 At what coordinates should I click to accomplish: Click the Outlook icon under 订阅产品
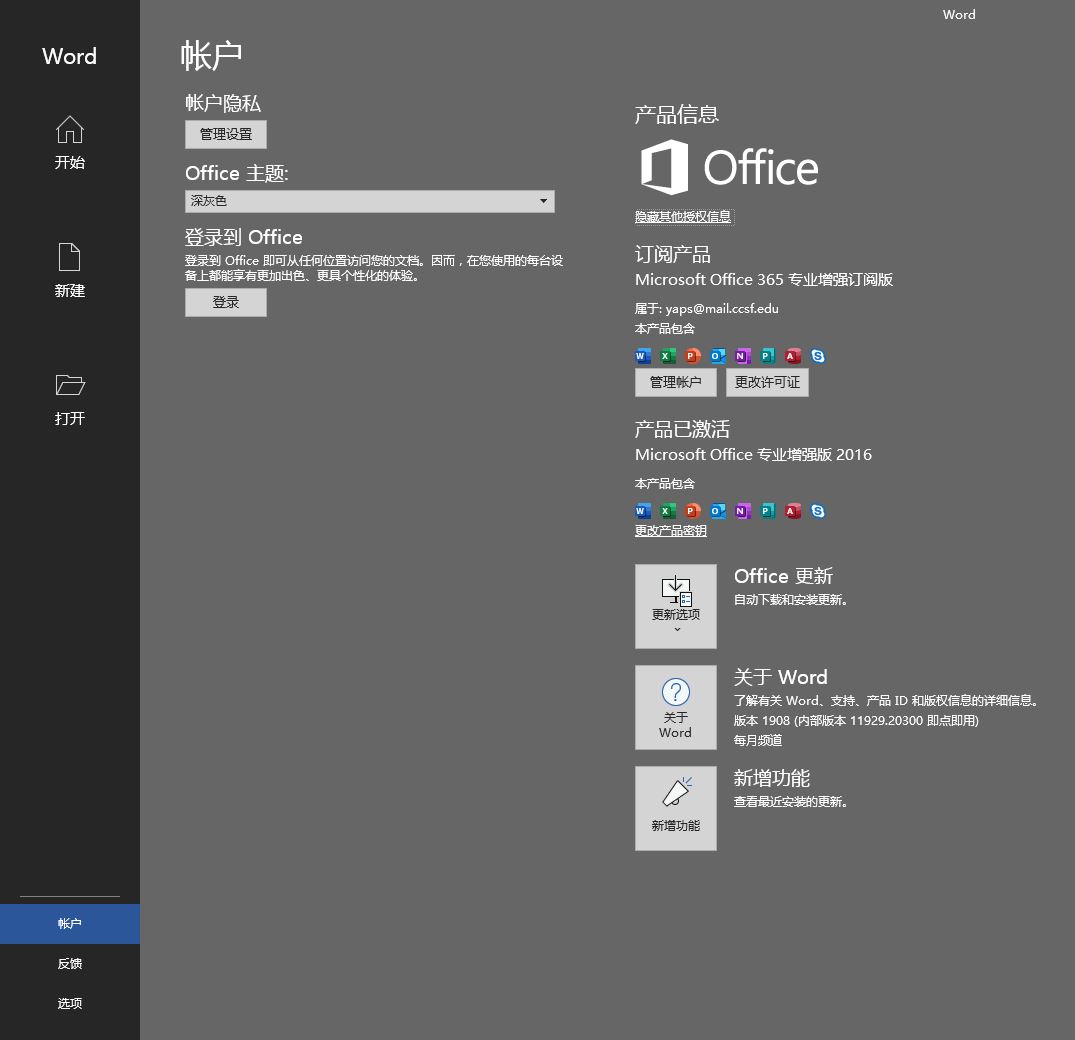click(x=718, y=356)
